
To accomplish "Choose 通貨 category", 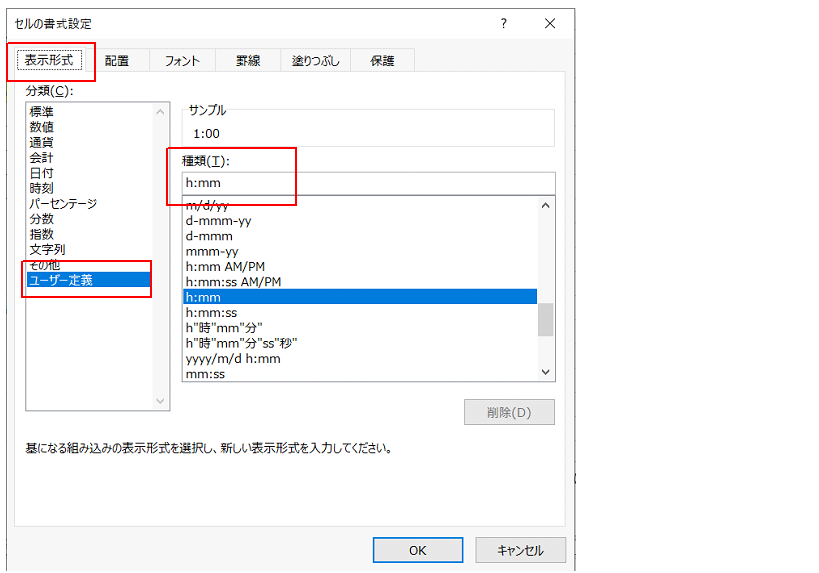I will pos(42,142).
